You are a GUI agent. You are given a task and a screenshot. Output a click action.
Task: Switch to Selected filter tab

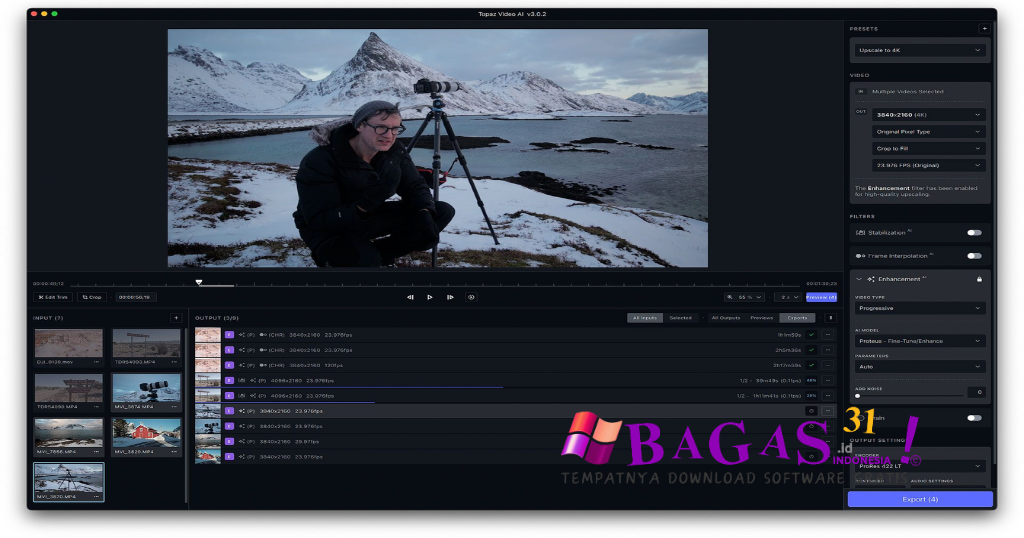[x=680, y=318]
